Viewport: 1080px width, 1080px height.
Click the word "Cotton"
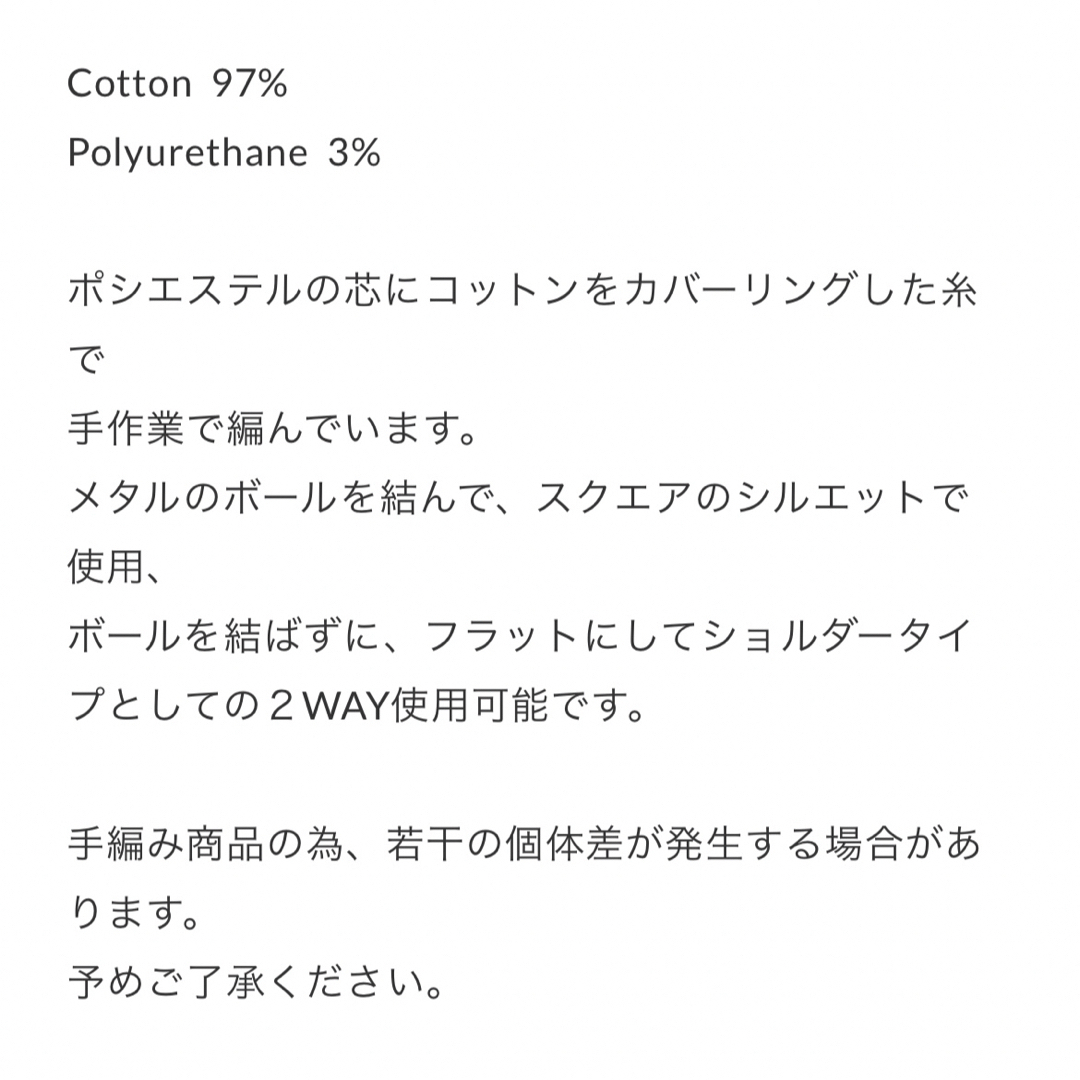click(x=129, y=84)
